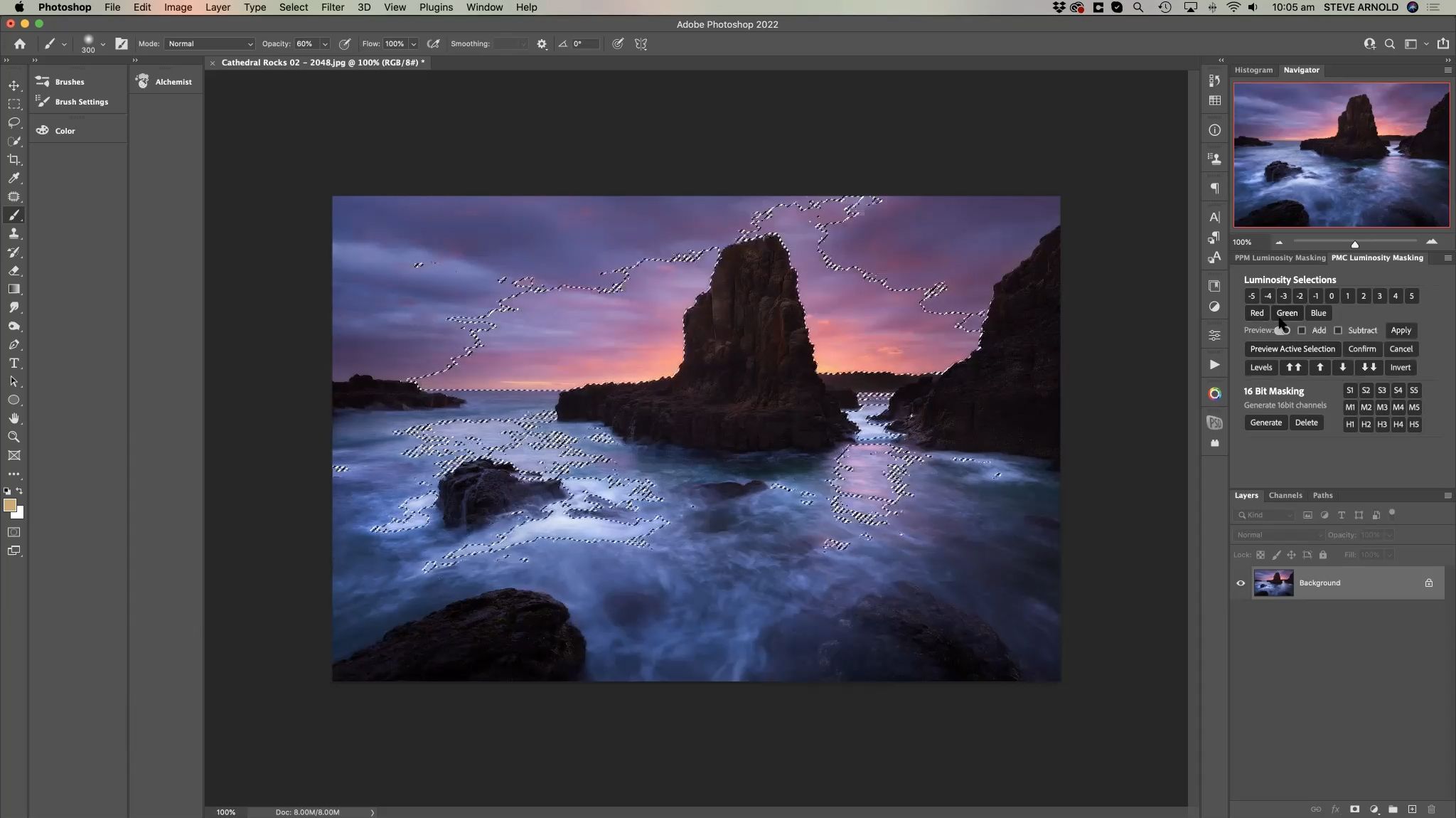Open the brush Mode dropdown
Image resolution: width=1456 pixels, height=818 pixels.
click(x=210, y=44)
